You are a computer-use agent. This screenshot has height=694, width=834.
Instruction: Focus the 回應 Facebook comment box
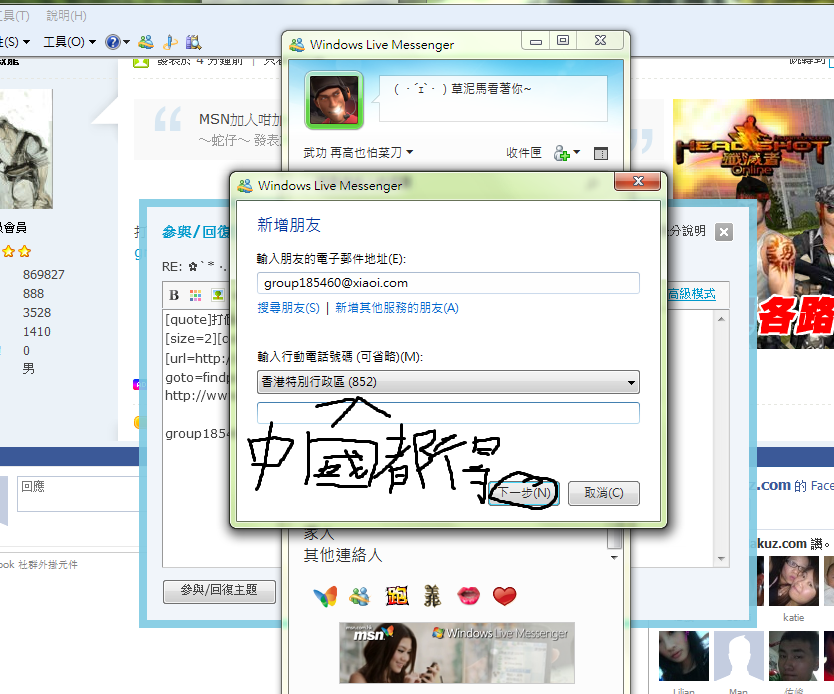click(x=79, y=494)
